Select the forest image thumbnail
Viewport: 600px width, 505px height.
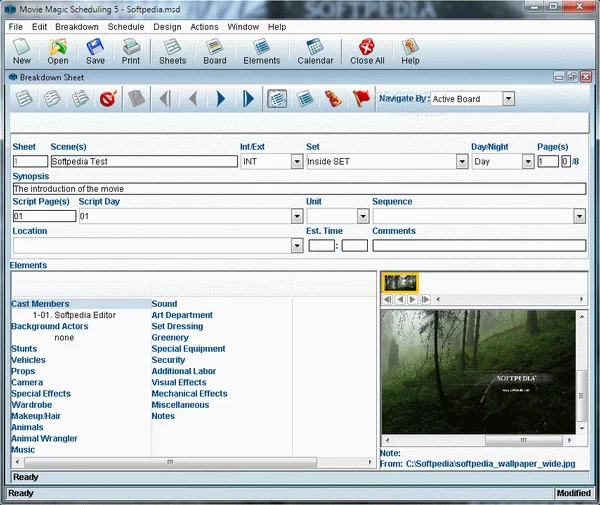pyautogui.click(x=400, y=283)
